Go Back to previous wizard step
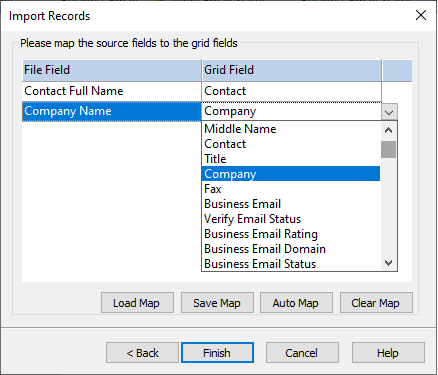 (x=142, y=353)
